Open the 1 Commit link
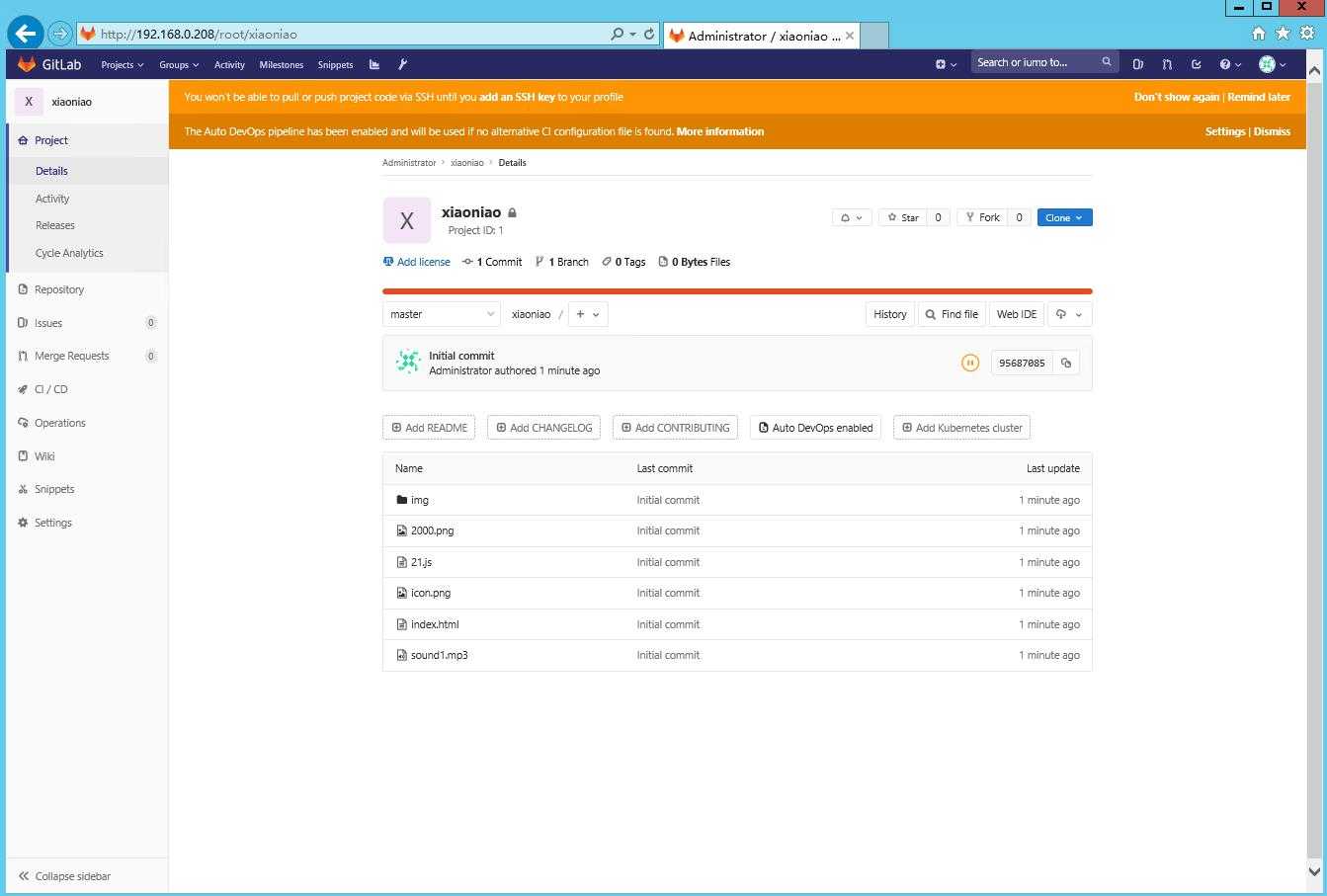Screen dimensions: 1327x896 coord(492,262)
